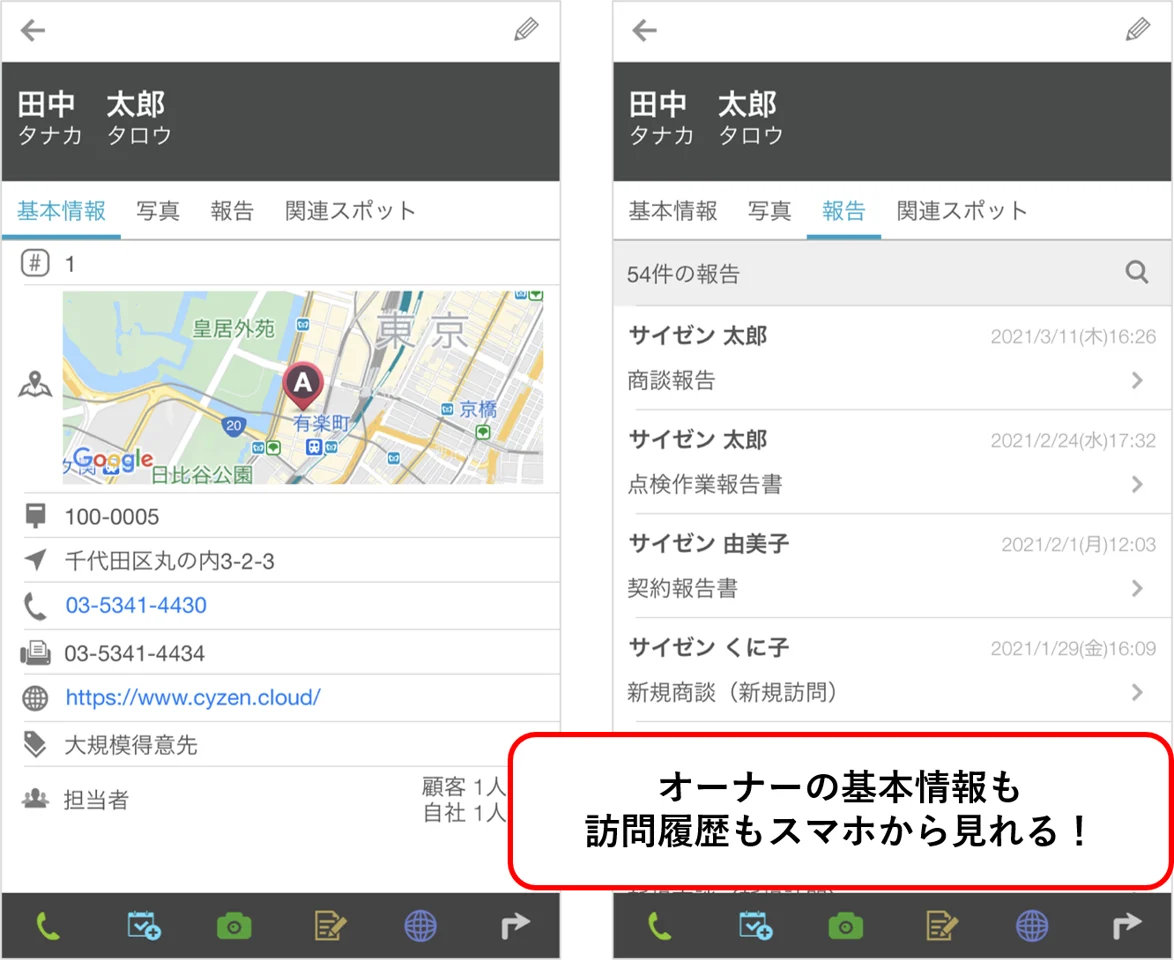Go back using right screen's arrow

pos(645,31)
